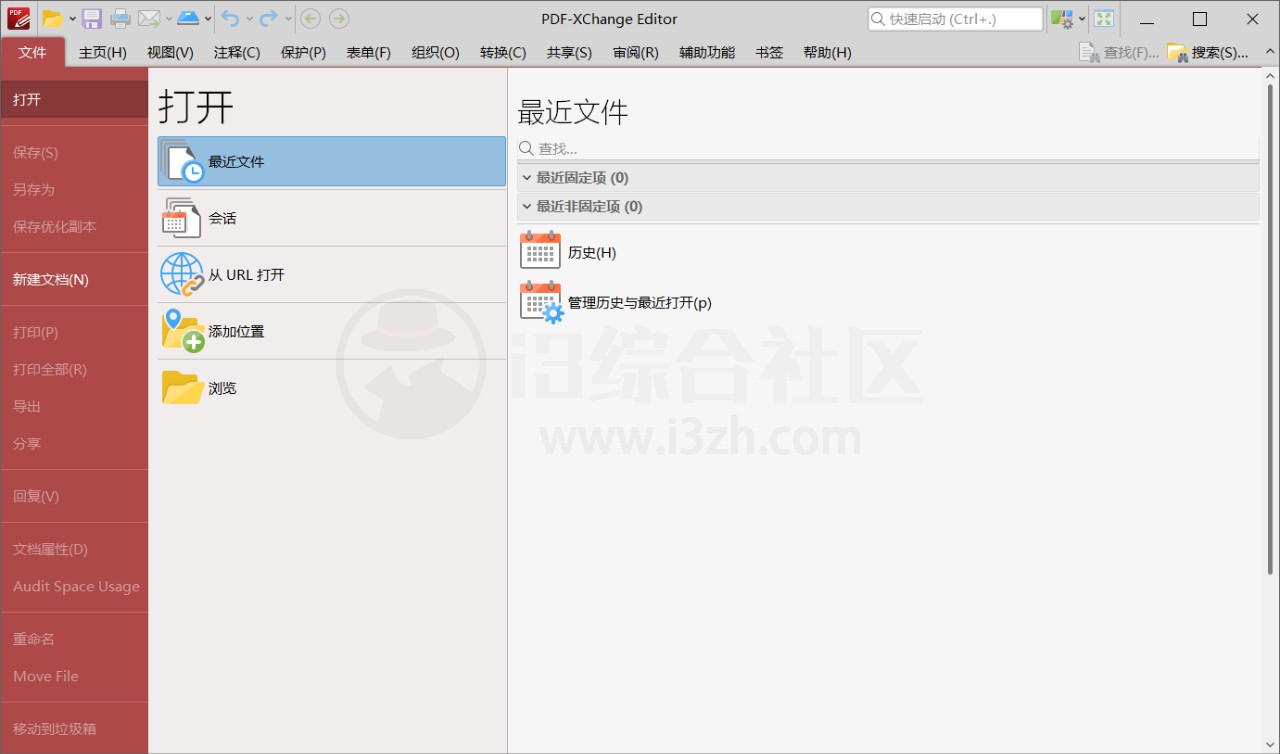Select 分享 in the sidebar
The height and width of the screenshot is (754, 1280).
(x=74, y=443)
